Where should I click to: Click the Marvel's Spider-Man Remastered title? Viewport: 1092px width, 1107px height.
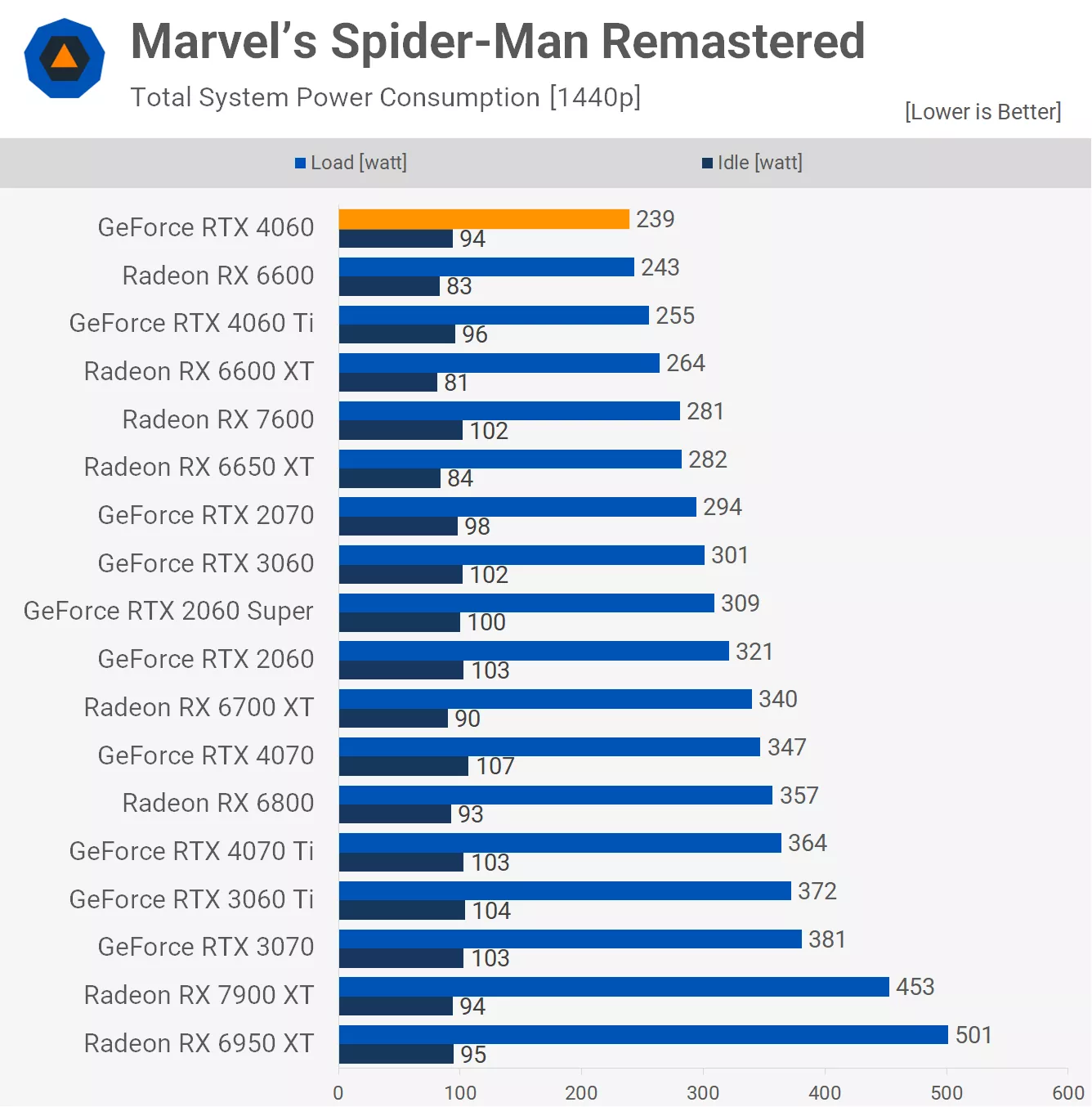(497, 41)
